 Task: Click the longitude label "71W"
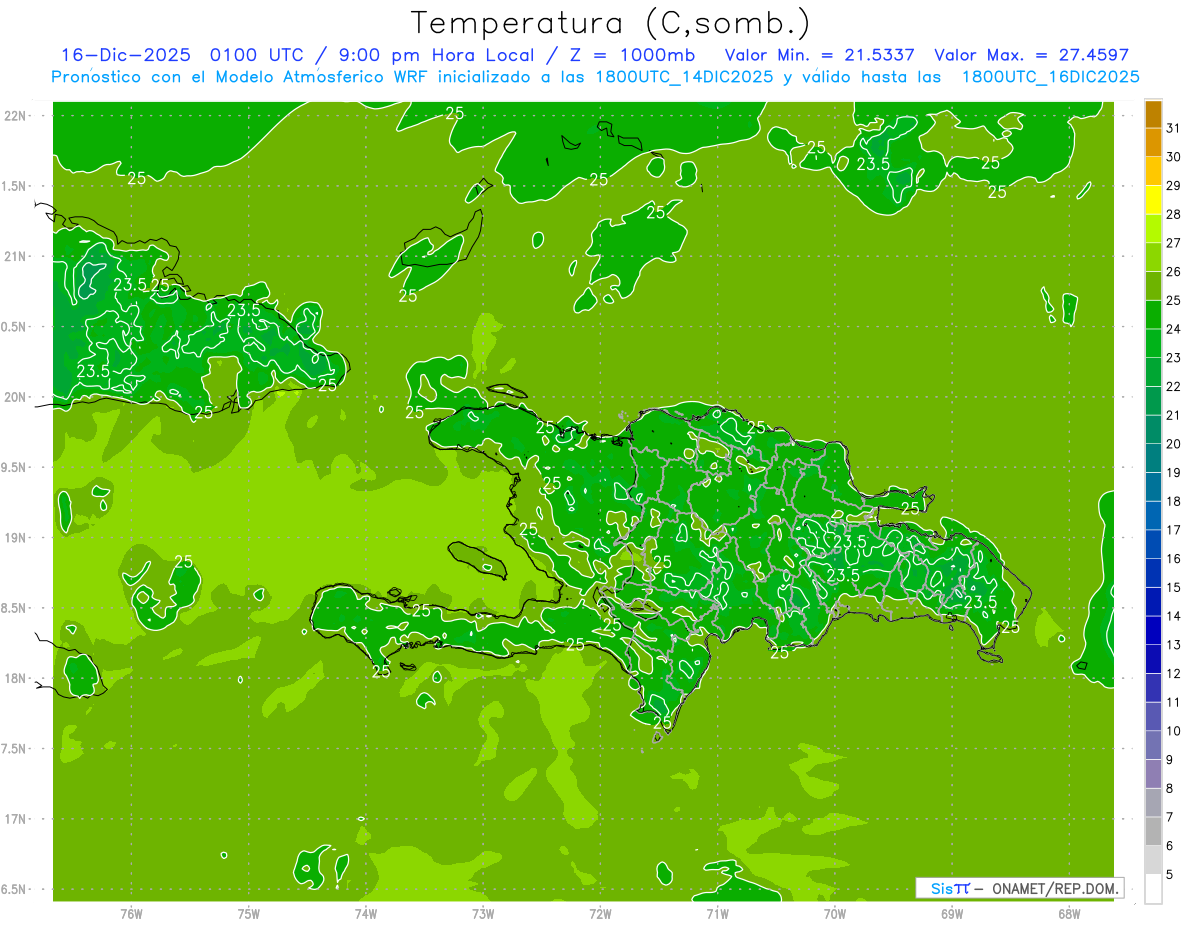(x=717, y=914)
